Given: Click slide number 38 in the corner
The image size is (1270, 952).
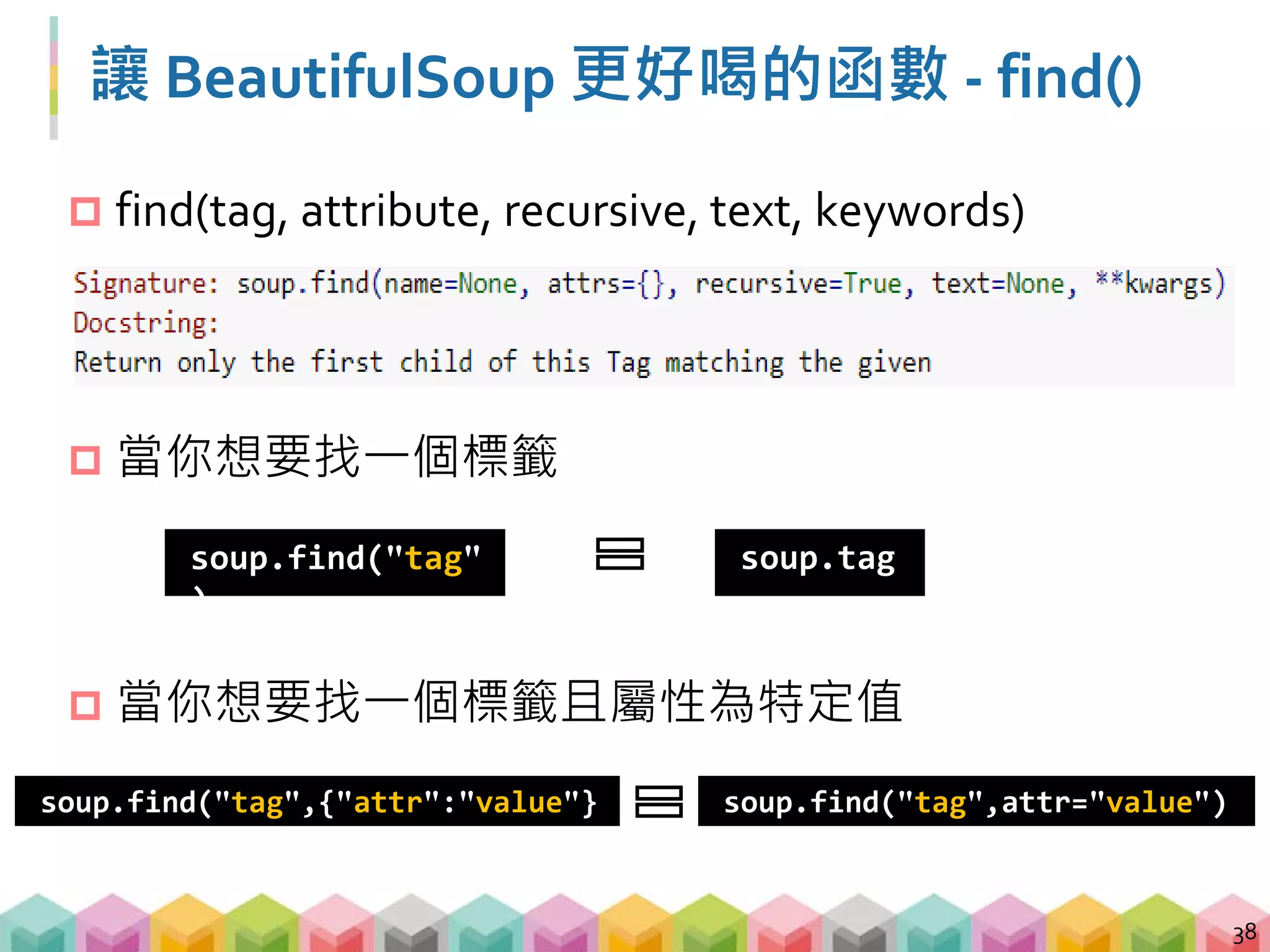Looking at the screenshot, I should (x=1244, y=933).
